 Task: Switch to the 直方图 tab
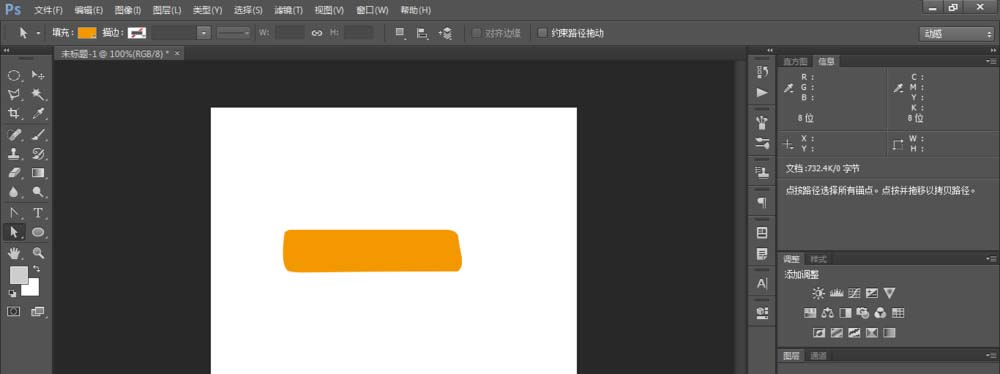coord(795,61)
